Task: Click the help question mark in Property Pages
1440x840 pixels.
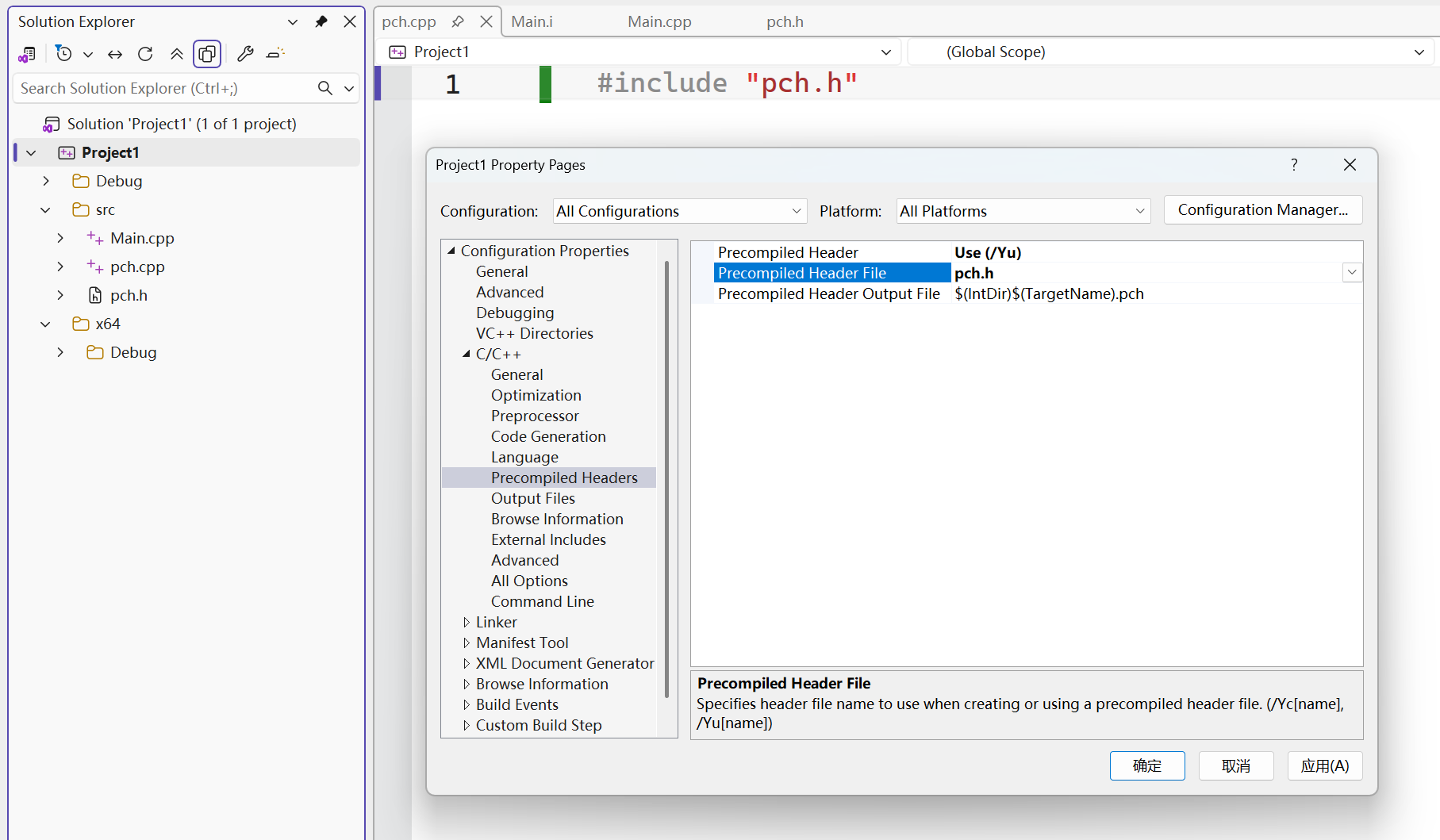Action: coord(1294,165)
